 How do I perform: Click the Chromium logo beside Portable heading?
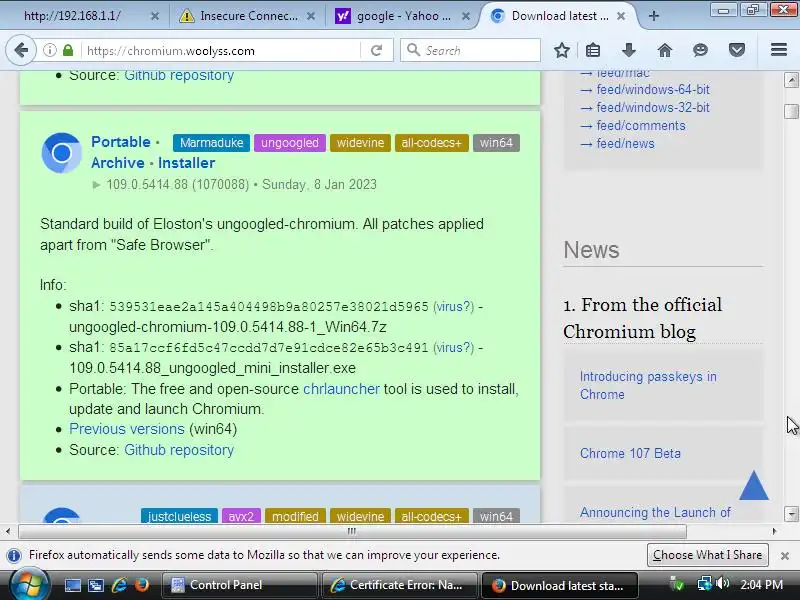(x=61, y=153)
